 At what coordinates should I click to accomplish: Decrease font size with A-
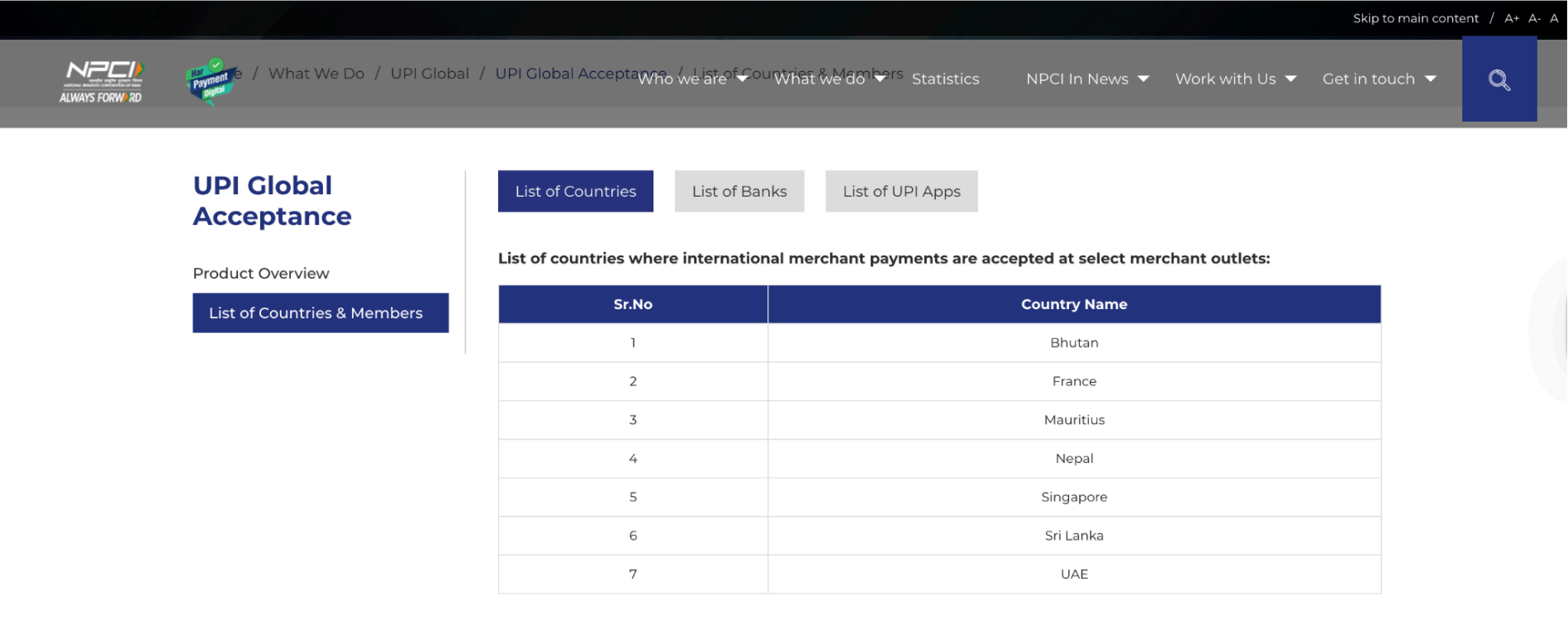tap(1534, 18)
